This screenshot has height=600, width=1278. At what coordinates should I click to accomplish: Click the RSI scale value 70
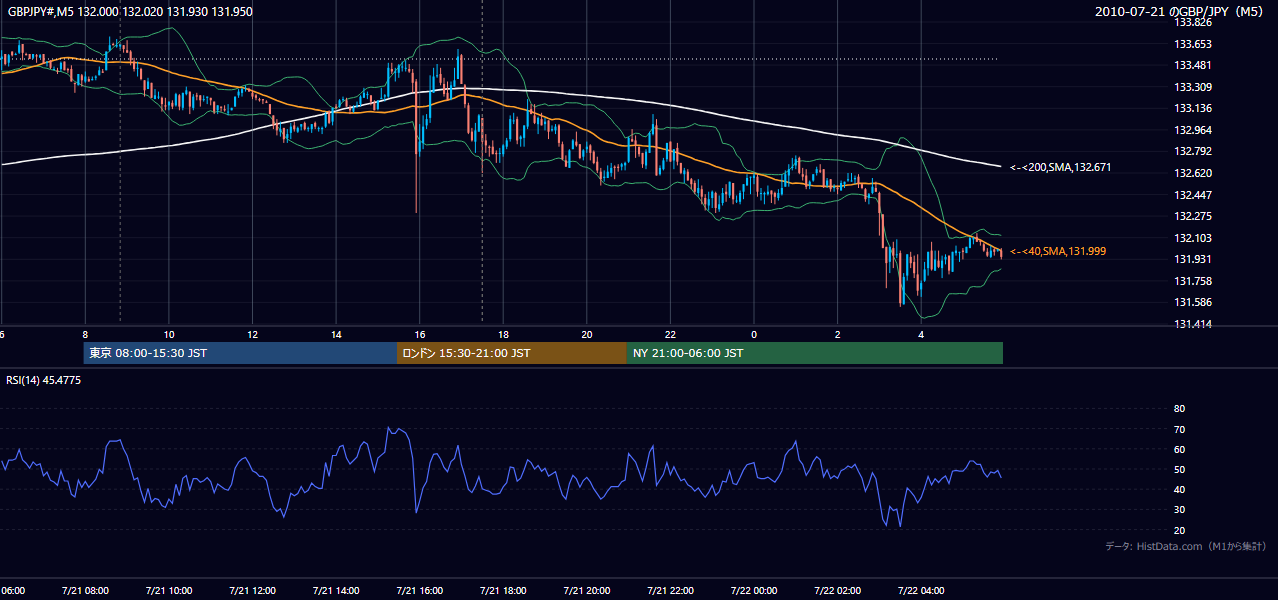1179,429
